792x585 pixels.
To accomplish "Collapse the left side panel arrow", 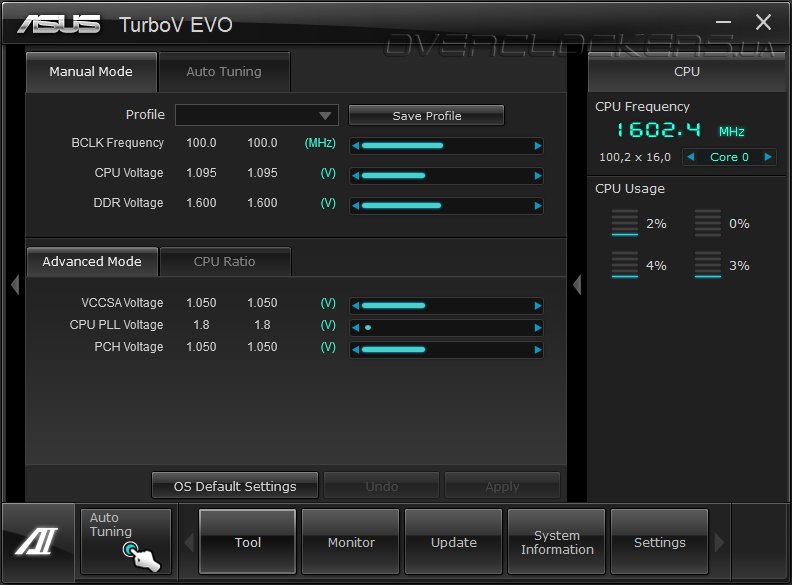I will 15,284.
